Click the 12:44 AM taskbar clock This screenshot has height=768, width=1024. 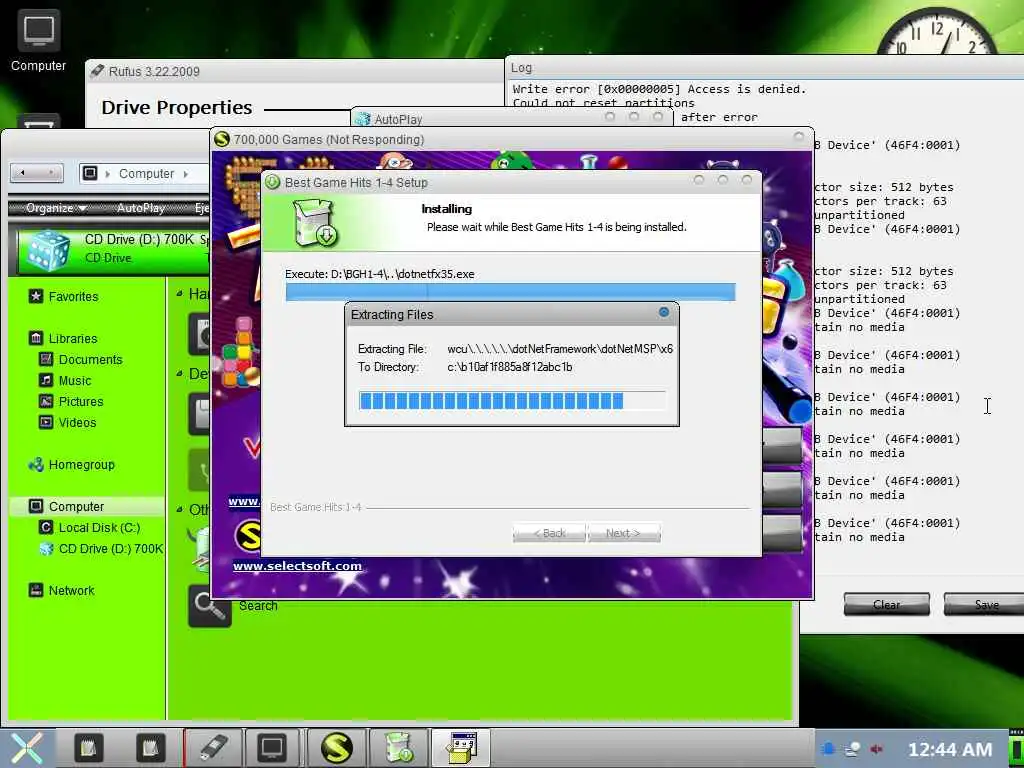click(950, 749)
